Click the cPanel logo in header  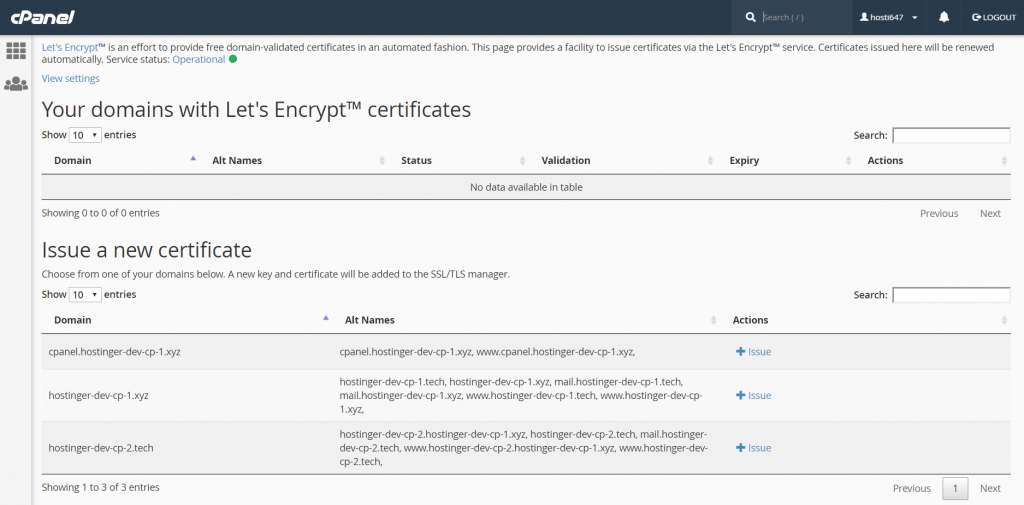point(42,17)
